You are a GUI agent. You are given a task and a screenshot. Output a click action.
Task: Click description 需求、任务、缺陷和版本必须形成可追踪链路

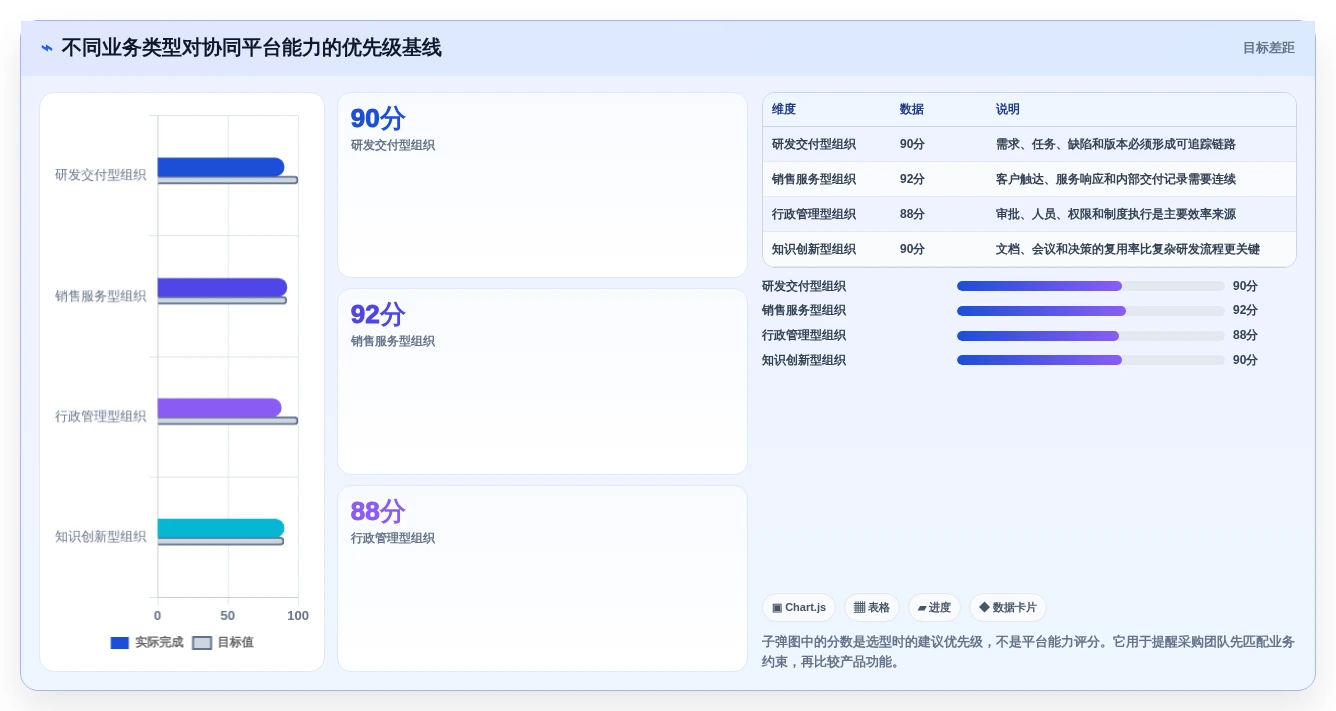coord(1115,144)
